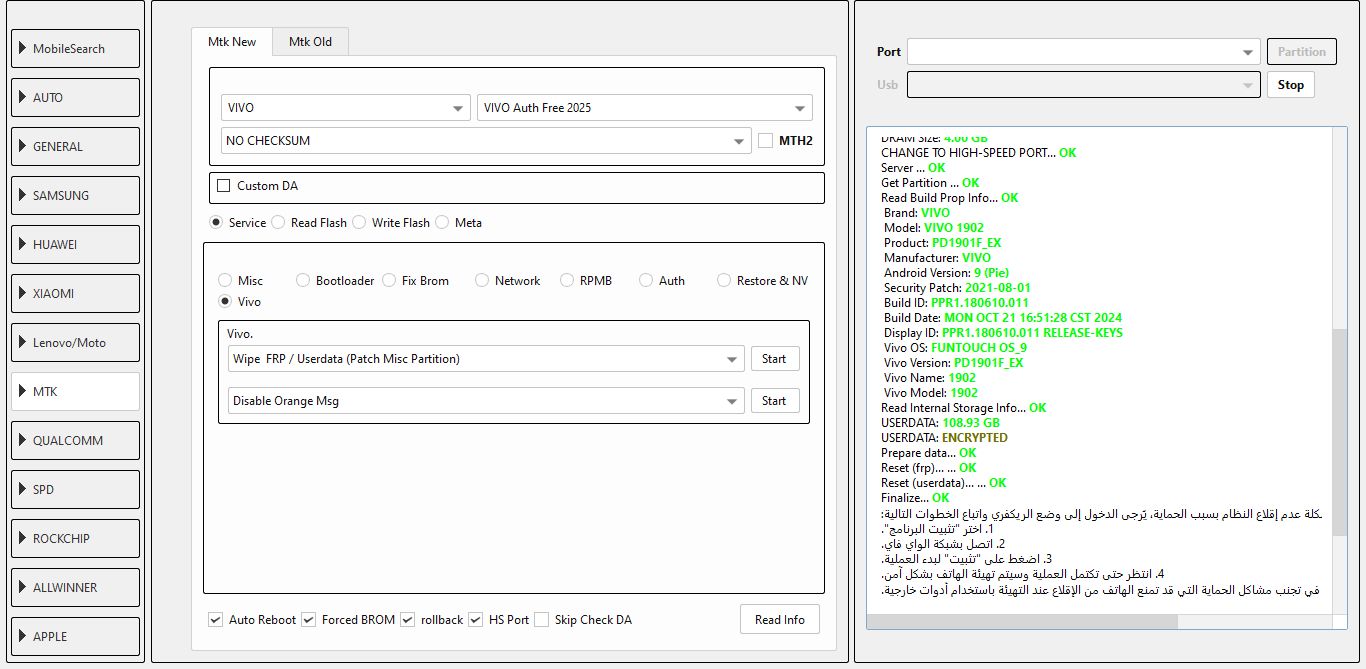Click the "USERDATA: ENCRYPTED" log line
This screenshot has height=669, width=1366.
(944, 438)
